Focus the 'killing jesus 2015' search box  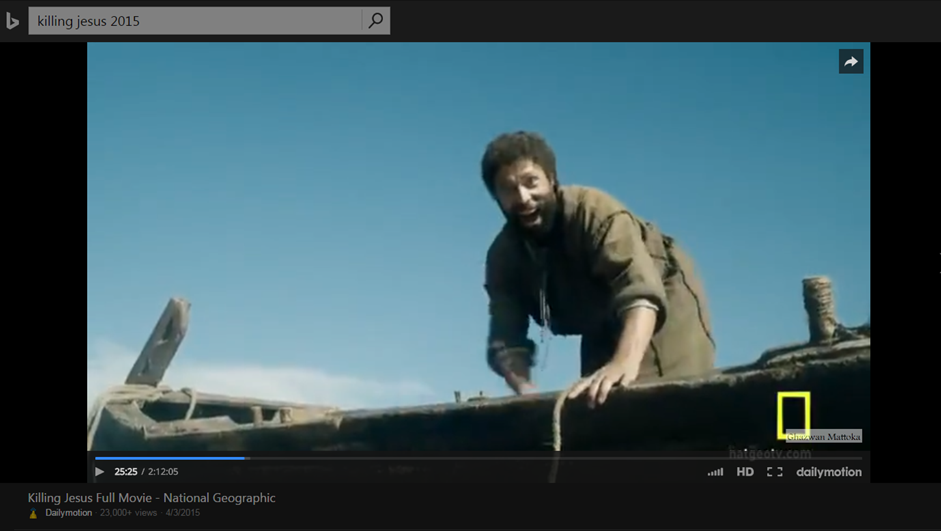[195, 21]
